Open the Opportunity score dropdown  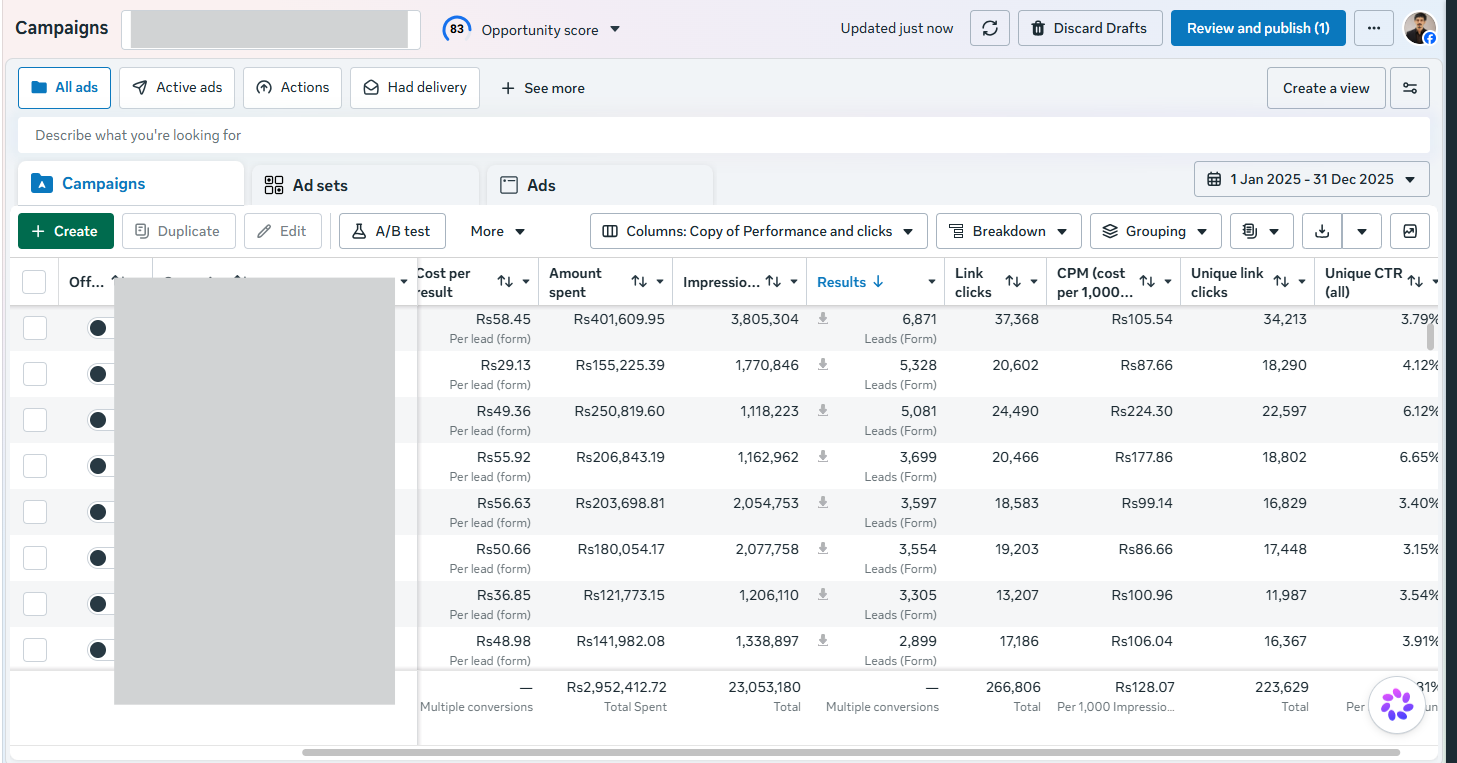615,29
